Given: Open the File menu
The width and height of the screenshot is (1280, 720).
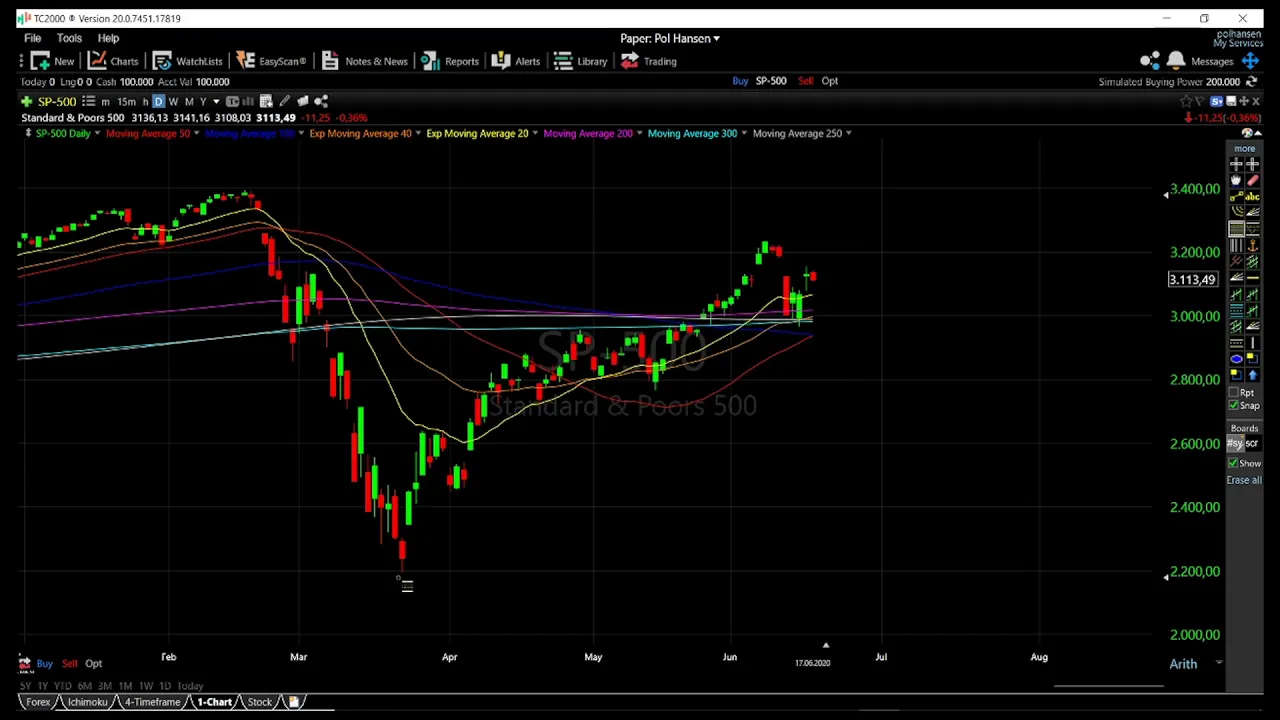Looking at the screenshot, I should pyautogui.click(x=32, y=38).
